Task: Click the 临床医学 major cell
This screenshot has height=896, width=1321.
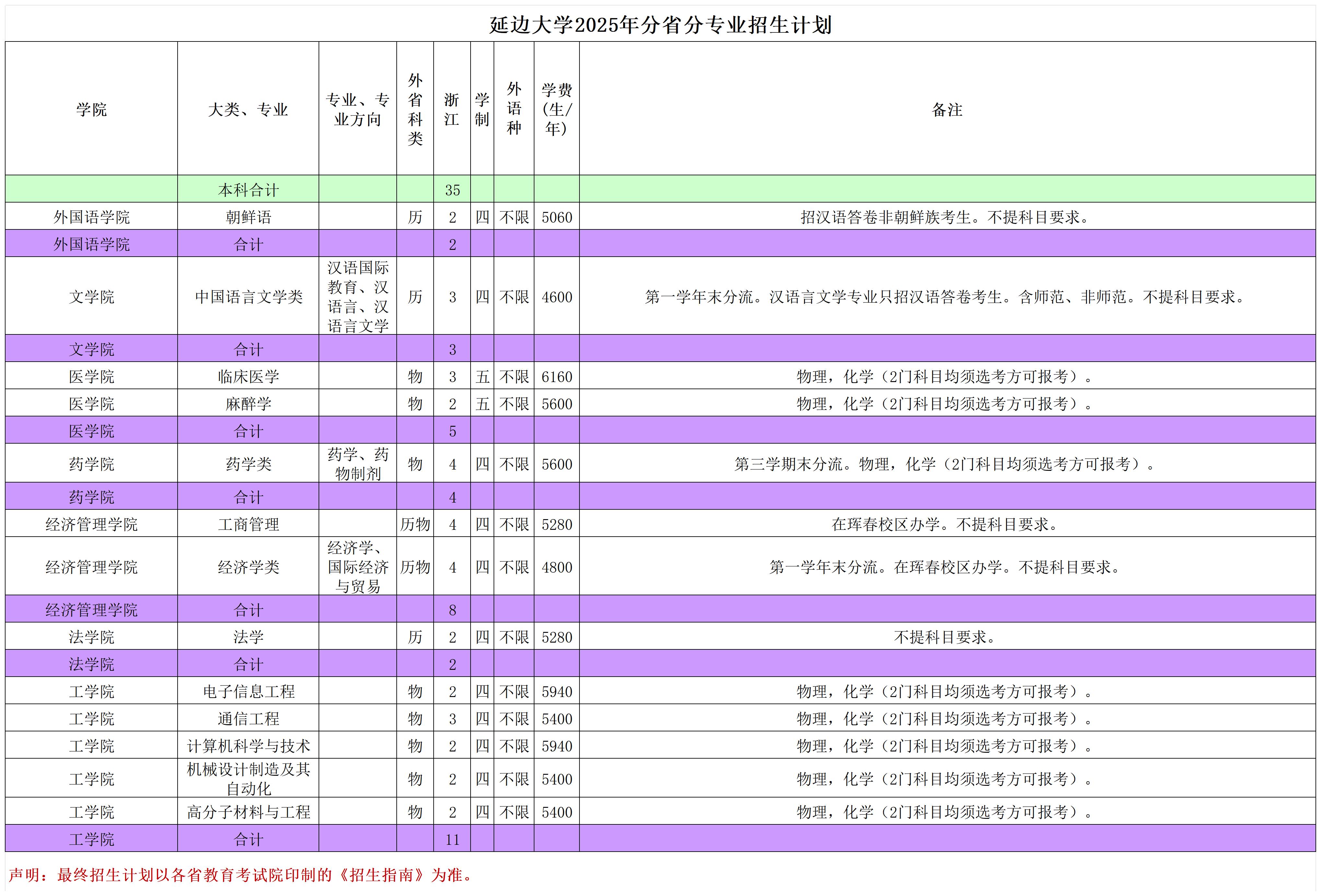Action: click(x=248, y=376)
